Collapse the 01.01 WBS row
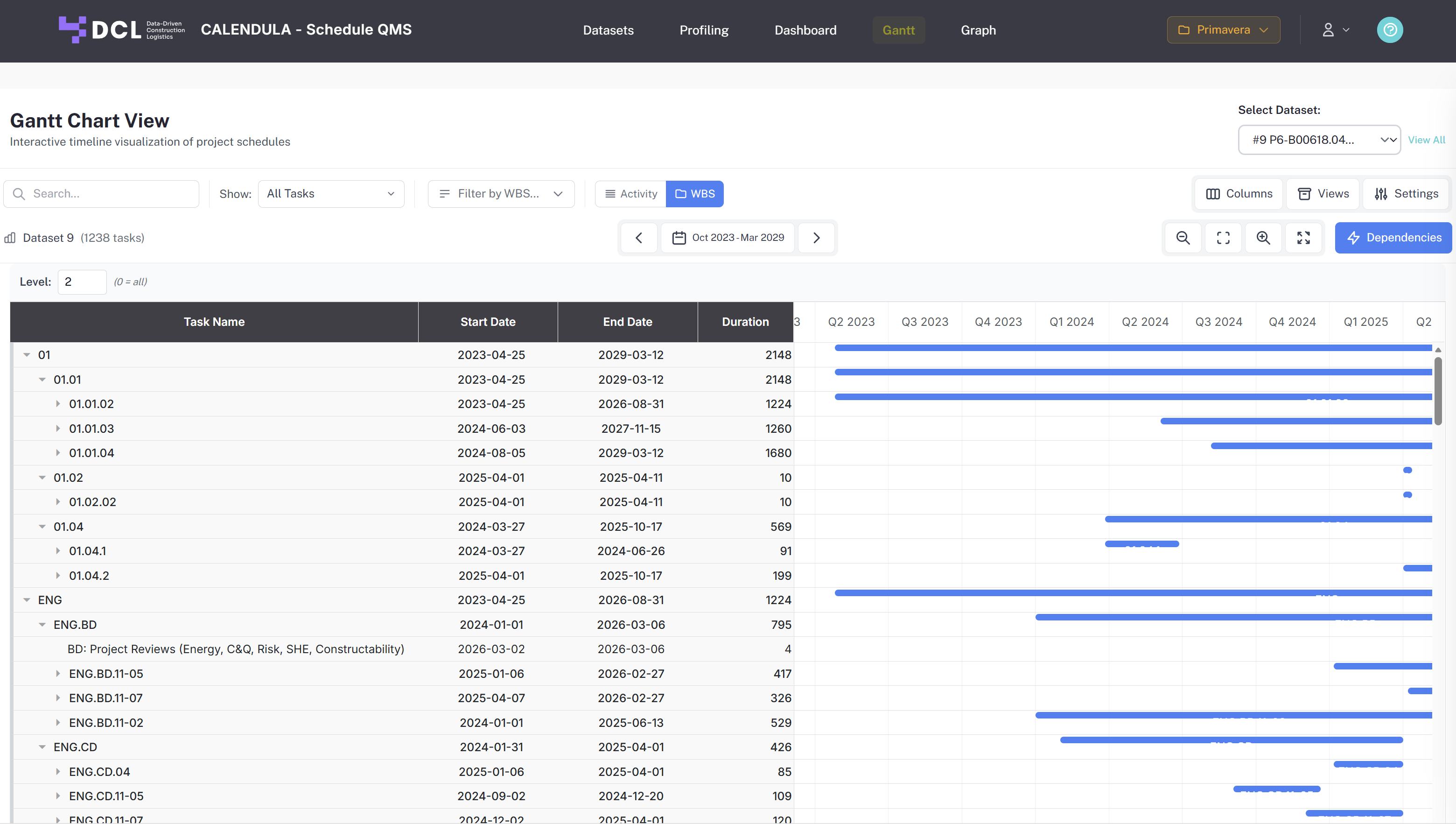 click(42, 380)
